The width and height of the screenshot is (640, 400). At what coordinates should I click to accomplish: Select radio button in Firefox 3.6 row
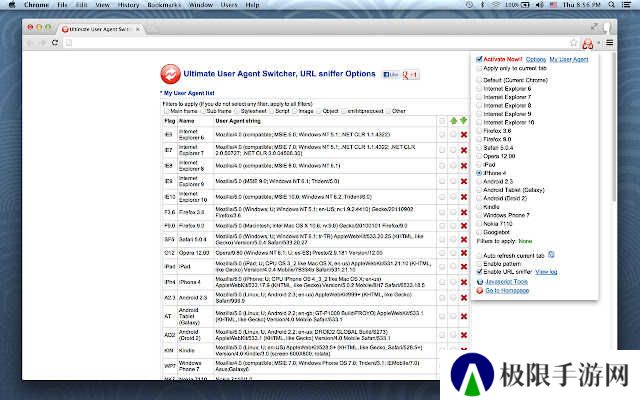(x=453, y=212)
